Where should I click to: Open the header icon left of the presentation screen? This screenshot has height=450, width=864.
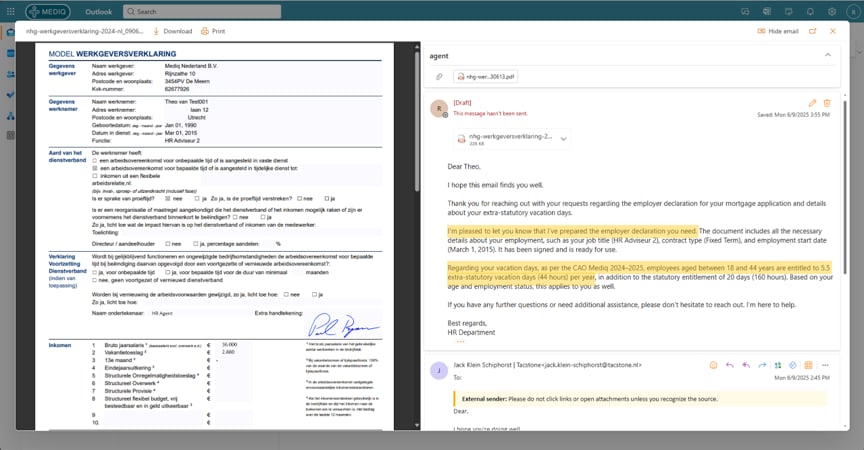(x=766, y=12)
